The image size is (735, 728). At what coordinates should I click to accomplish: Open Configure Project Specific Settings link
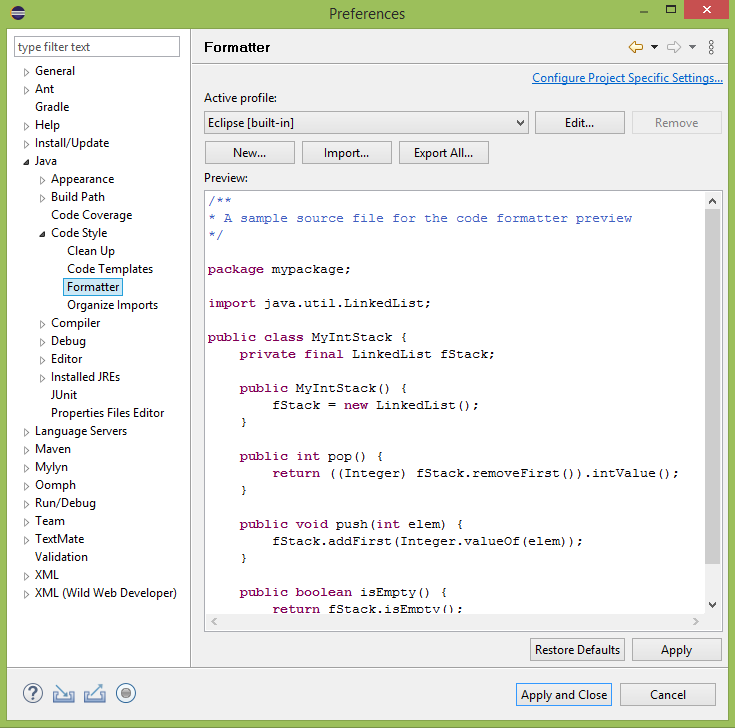(x=627, y=78)
